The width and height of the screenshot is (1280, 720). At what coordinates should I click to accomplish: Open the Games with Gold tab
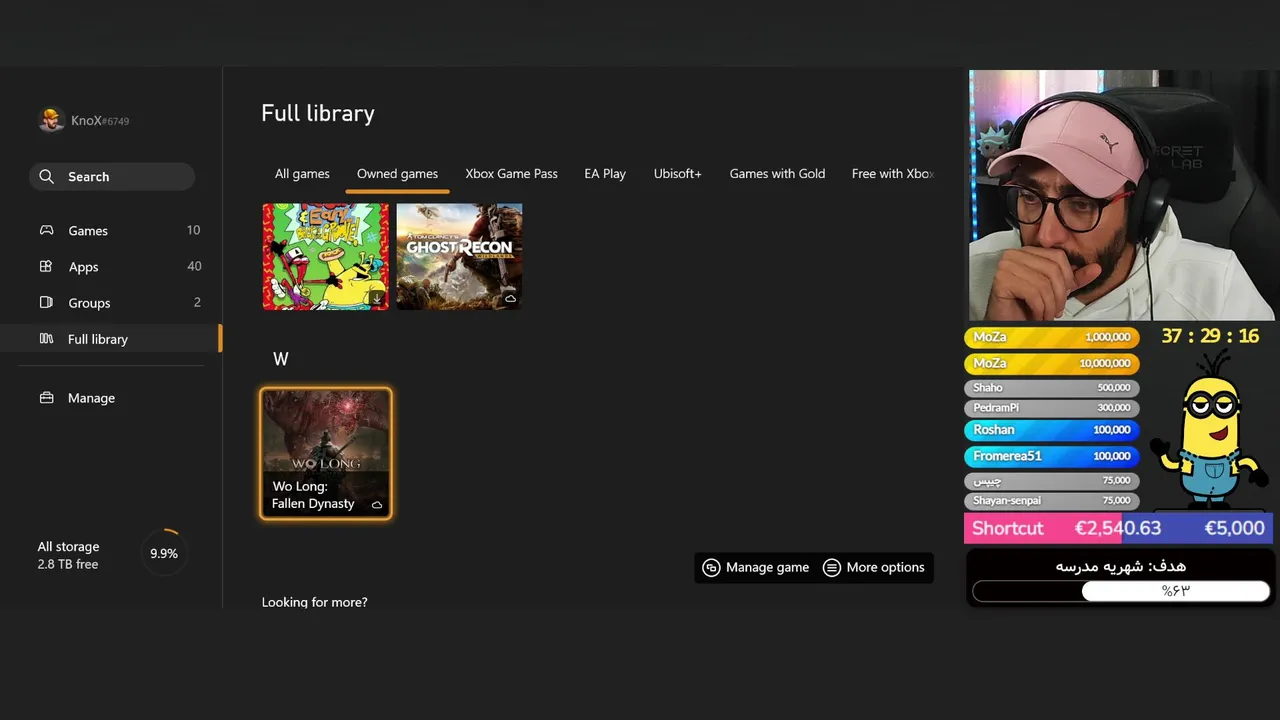click(x=777, y=173)
